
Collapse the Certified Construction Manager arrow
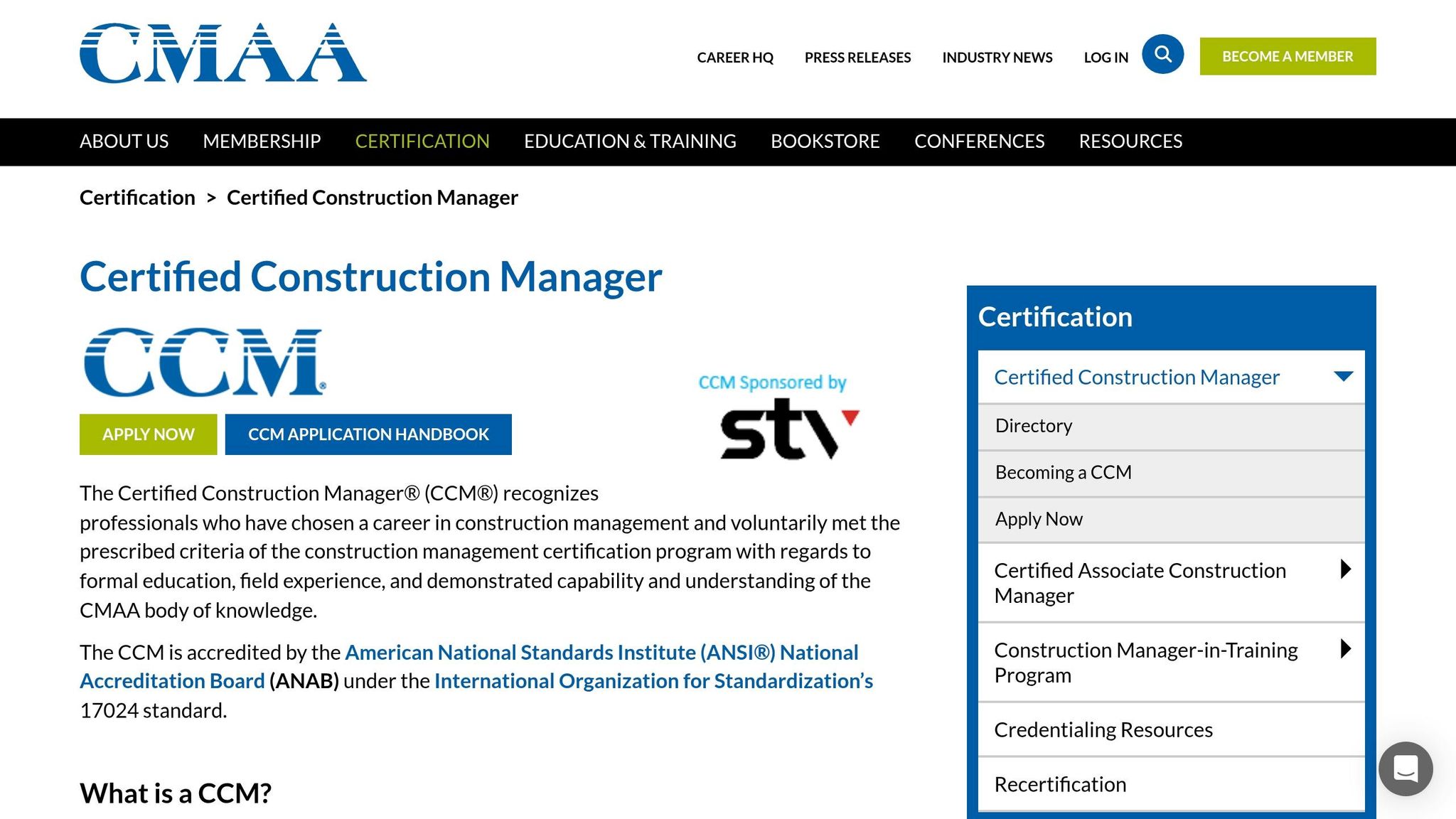[x=1343, y=377]
